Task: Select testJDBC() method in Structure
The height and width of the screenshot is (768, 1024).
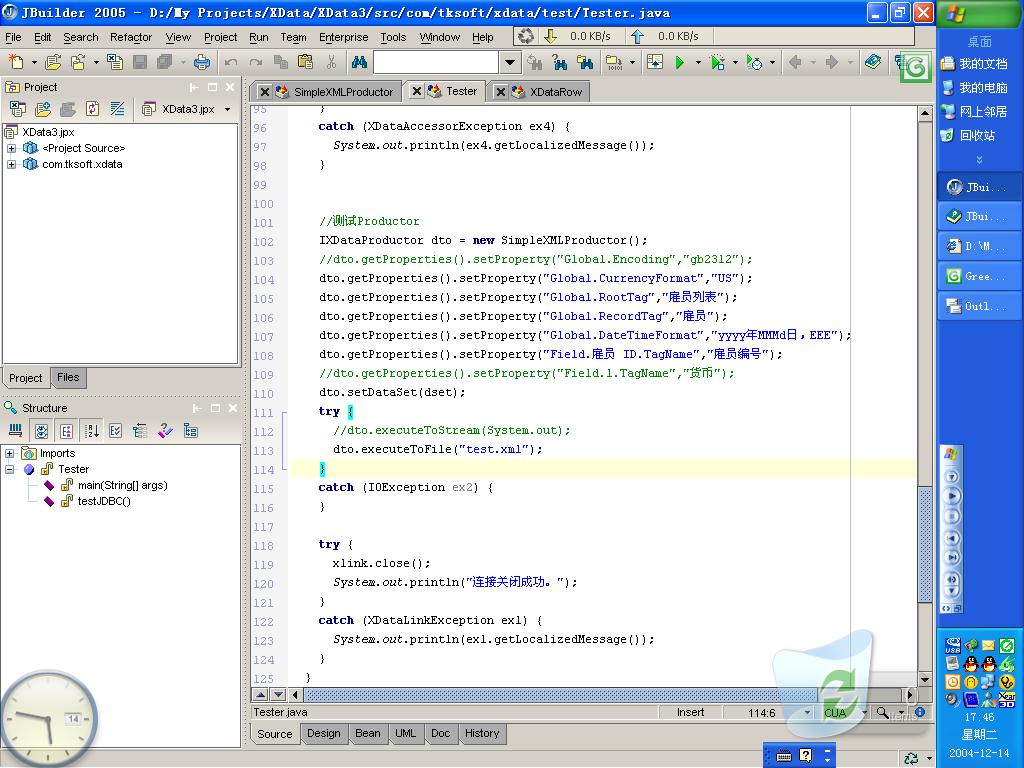Action: click(x=104, y=502)
